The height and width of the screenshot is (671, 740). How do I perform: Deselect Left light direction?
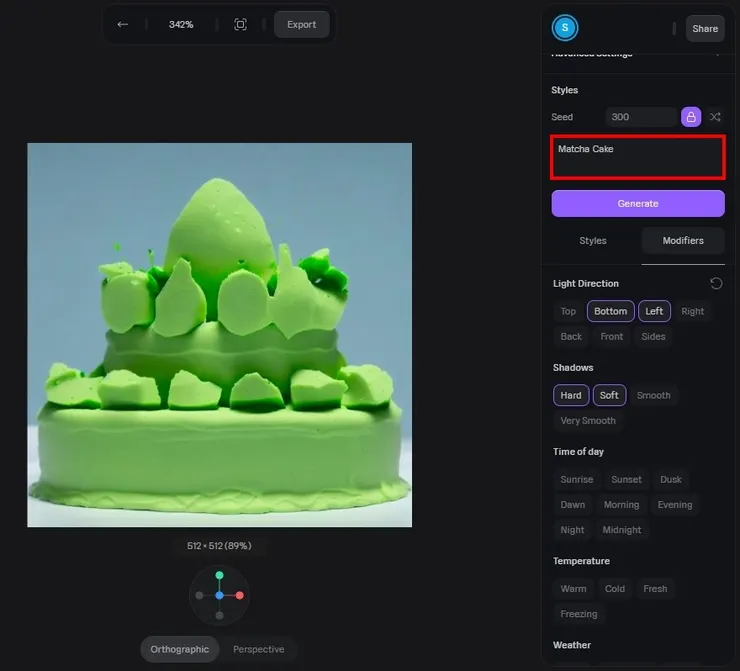click(x=654, y=311)
